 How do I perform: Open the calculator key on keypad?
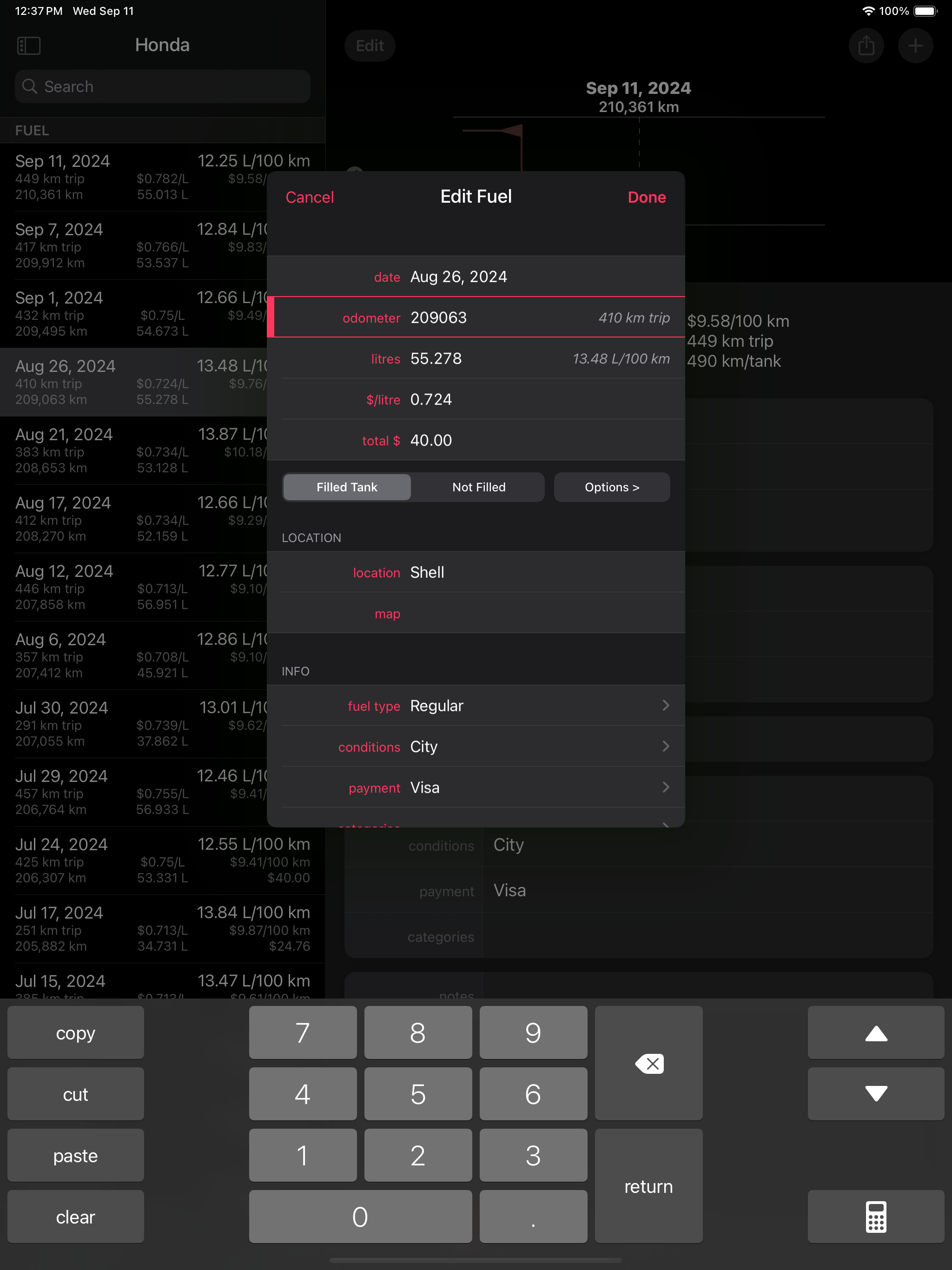point(876,1216)
